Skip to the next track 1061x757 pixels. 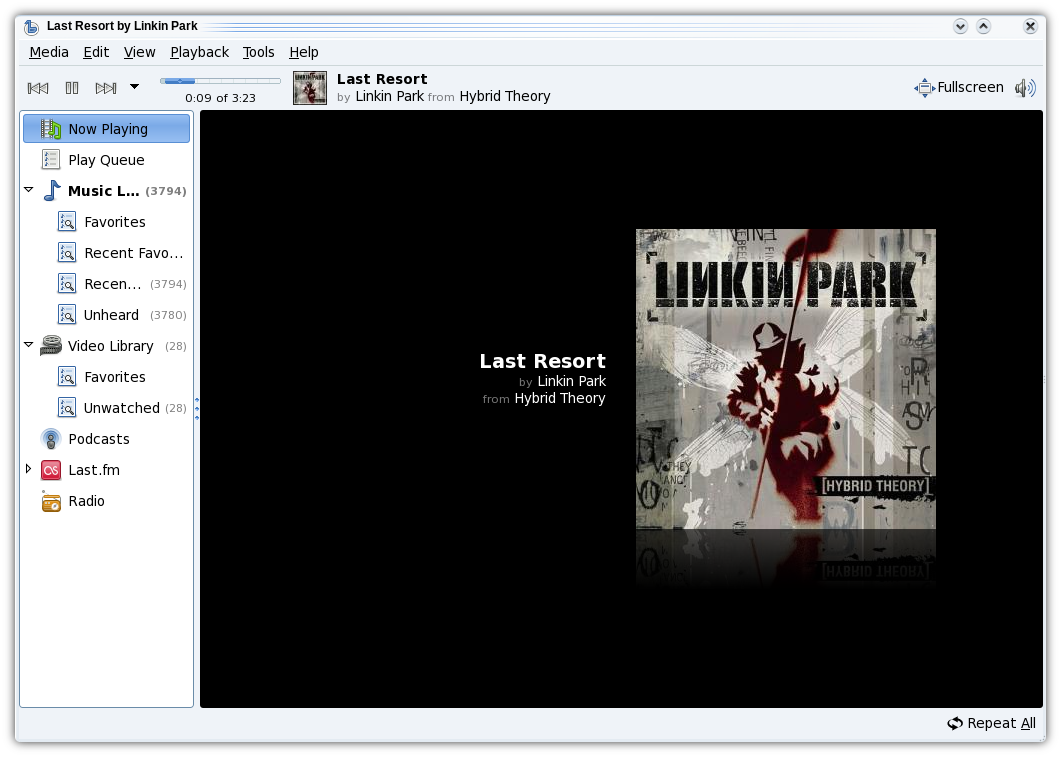point(106,88)
